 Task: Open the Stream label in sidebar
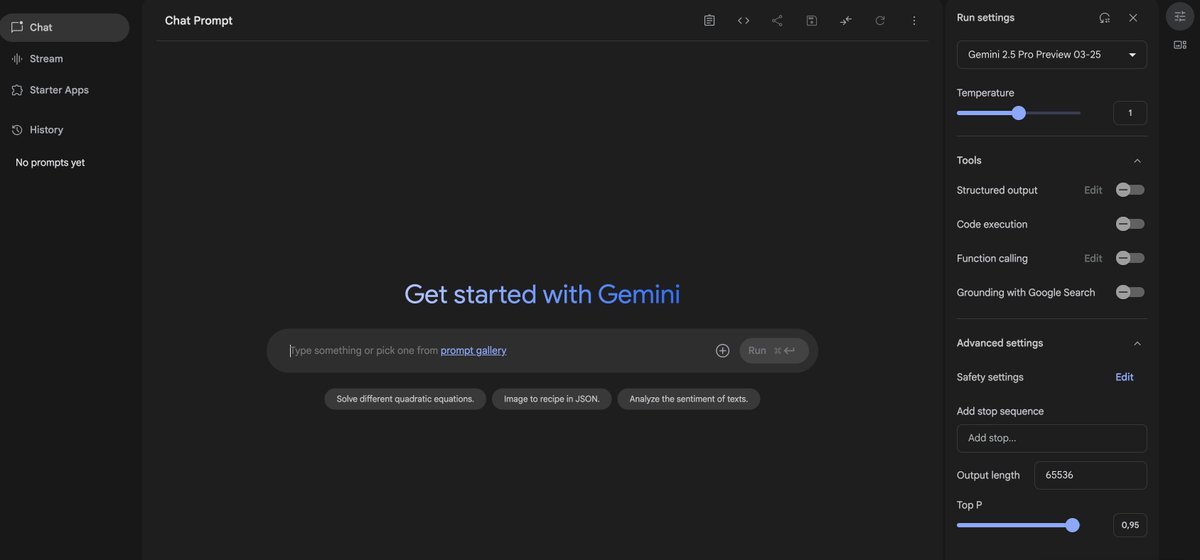(46, 59)
